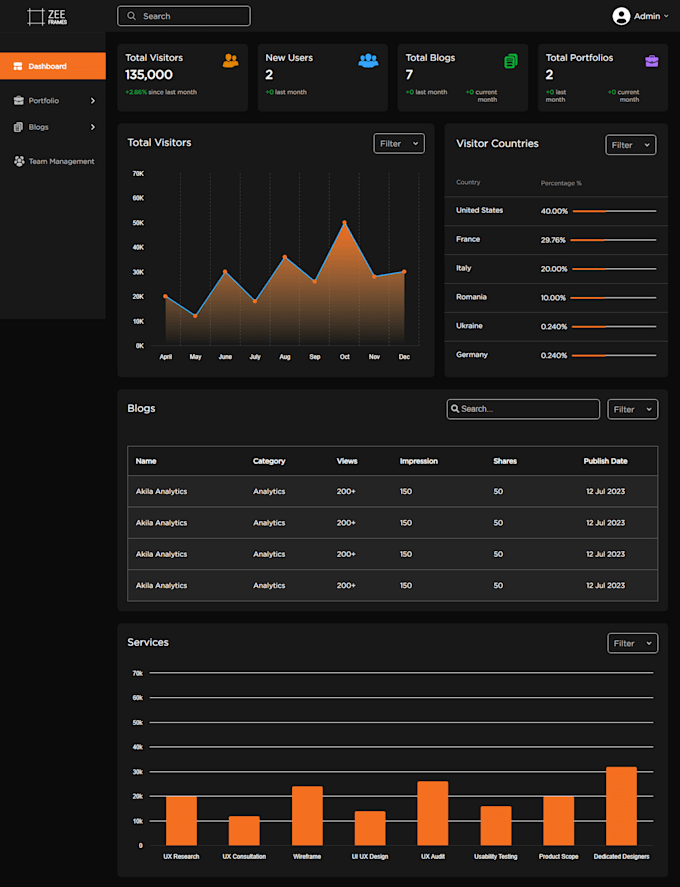Click the Blogs sidebar document icon
Image resolution: width=680 pixels, height=887 pixels.
pos(18,127)
